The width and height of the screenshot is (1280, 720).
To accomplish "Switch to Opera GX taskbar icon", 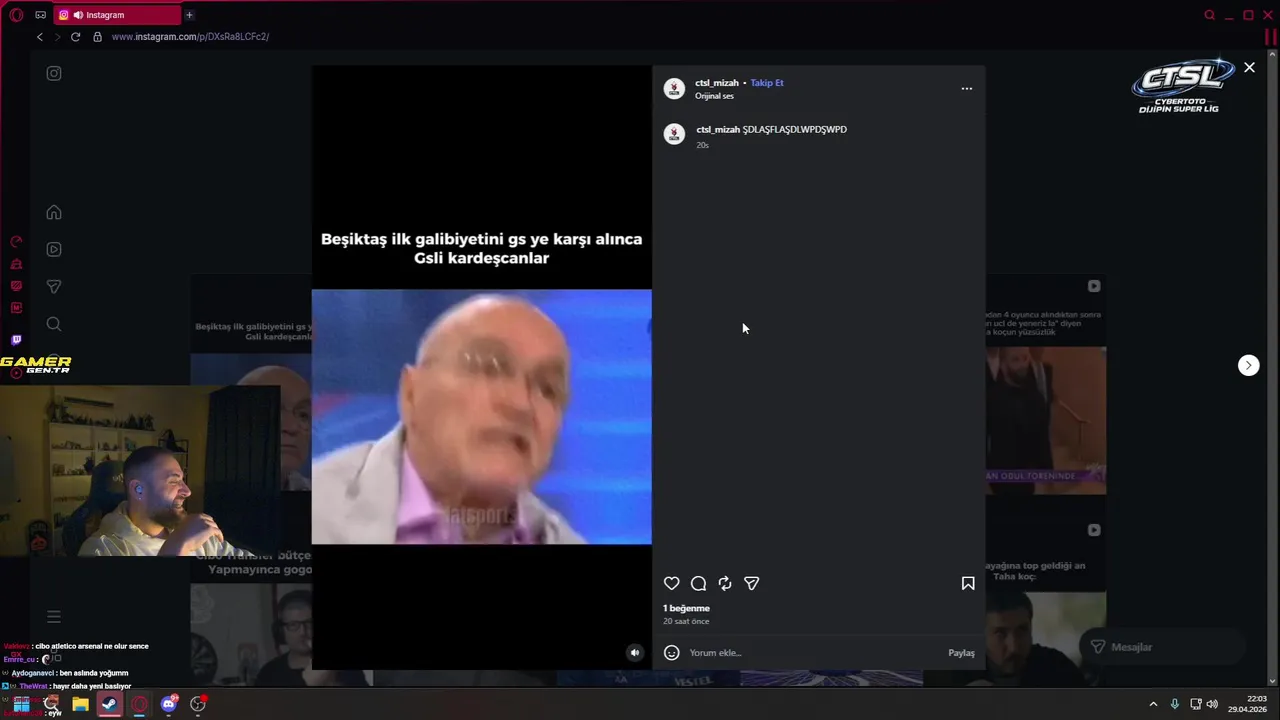I will (139, 704).
